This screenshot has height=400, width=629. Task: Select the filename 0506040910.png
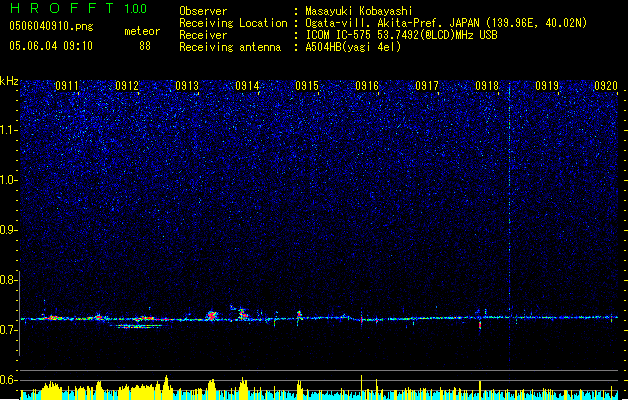click(51, 26)
